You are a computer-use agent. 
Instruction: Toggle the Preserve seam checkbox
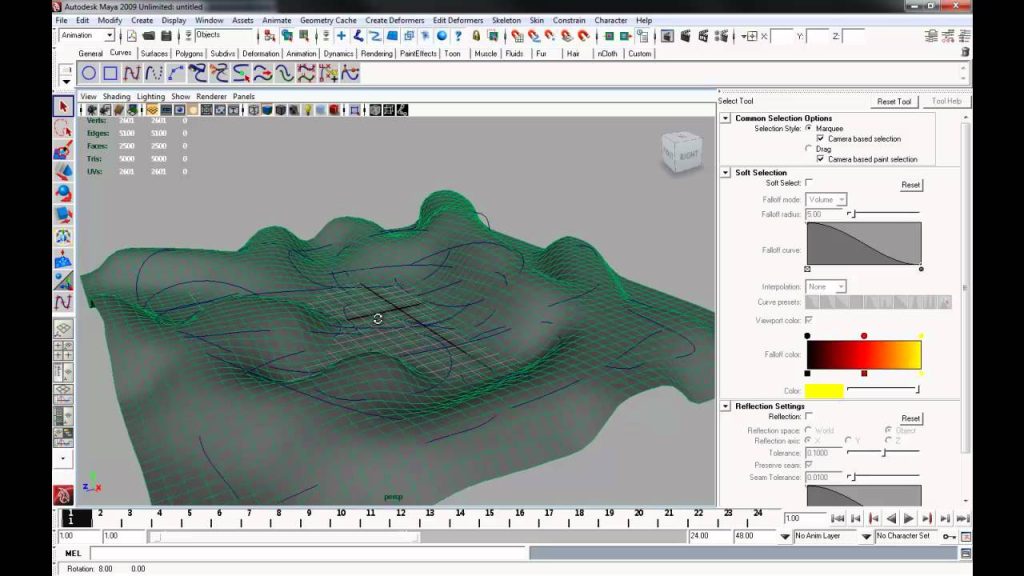(x=808, y=464)
